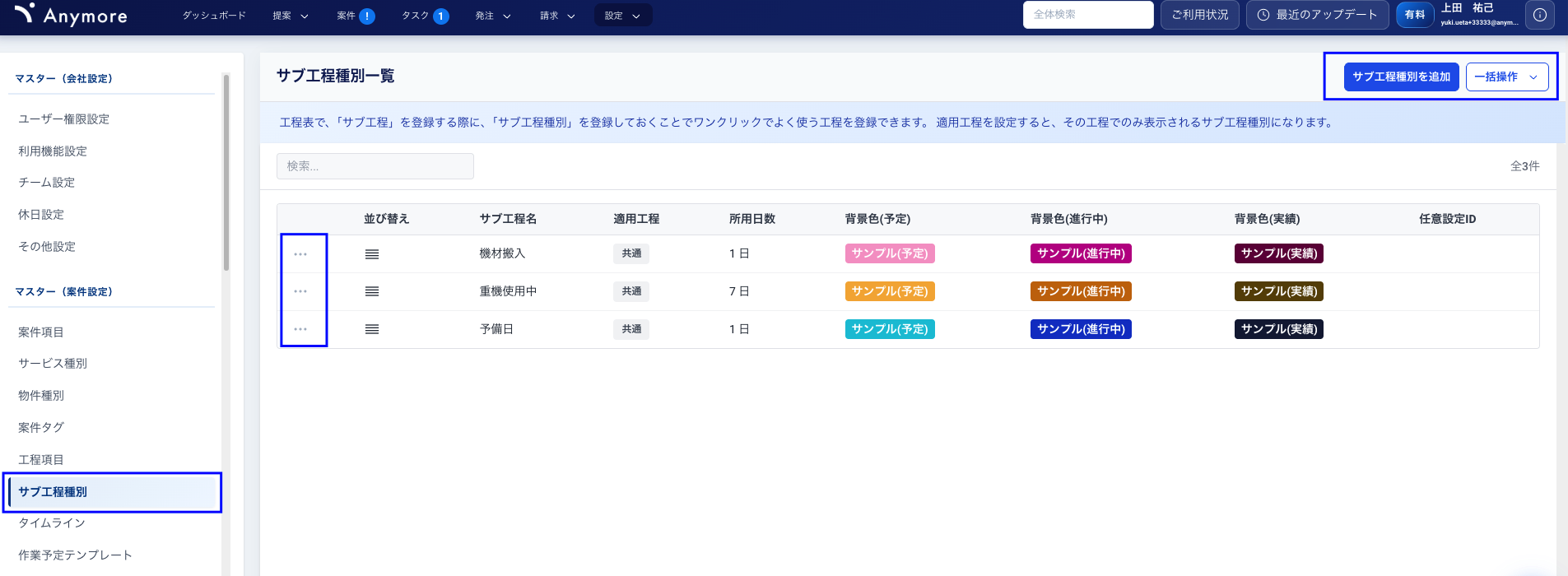Click dark brown サンプル(実績) swatch of 重機使用中
The width and height of the screenshot is (1568, 576).
1279,291
